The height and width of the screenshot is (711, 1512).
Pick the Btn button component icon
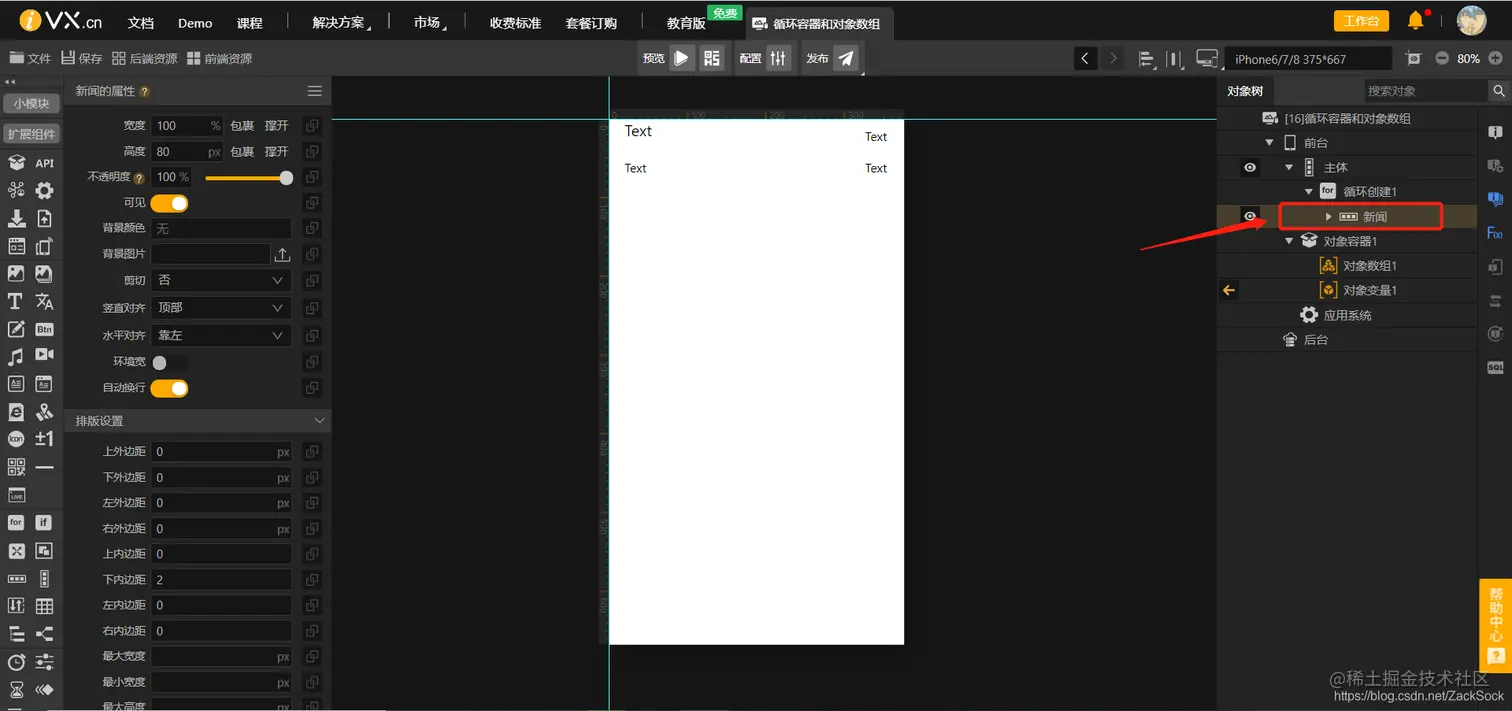(x=44, y=329)
